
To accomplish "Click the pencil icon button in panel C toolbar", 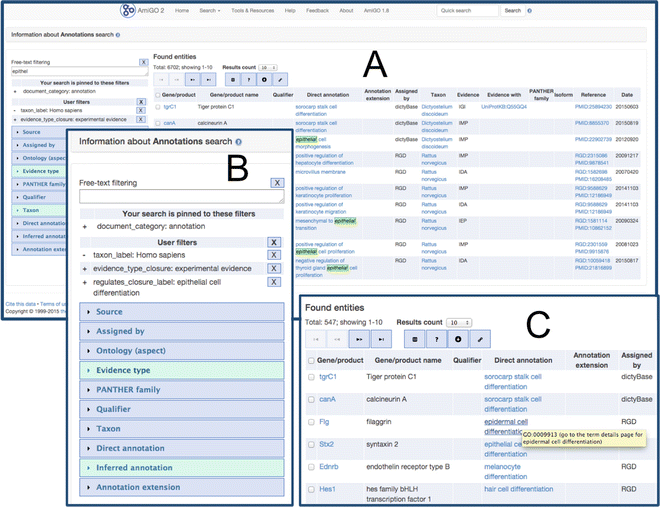I will pyautogui.click(x=480, y=339).
